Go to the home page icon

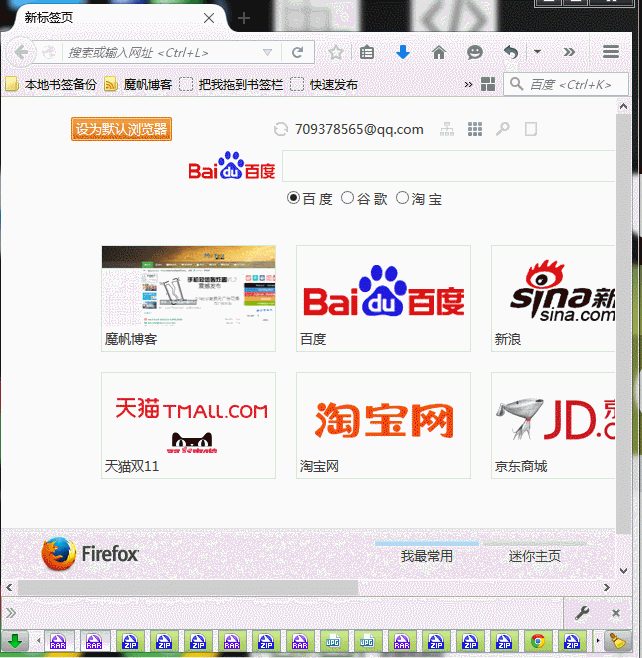[439, 52]
